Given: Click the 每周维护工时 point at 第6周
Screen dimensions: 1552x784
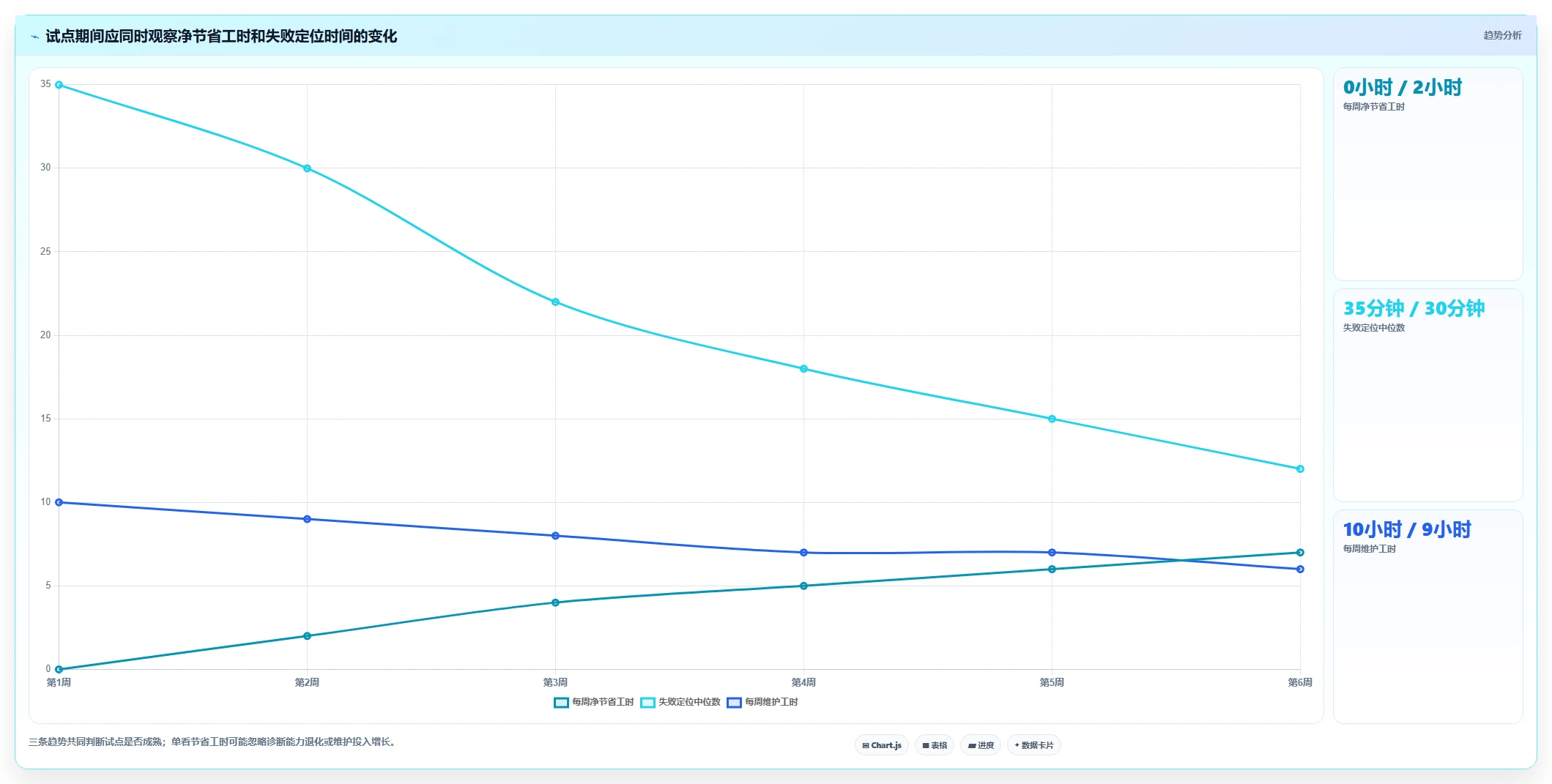Looking at the screenshot, I should pos(1300,569).
